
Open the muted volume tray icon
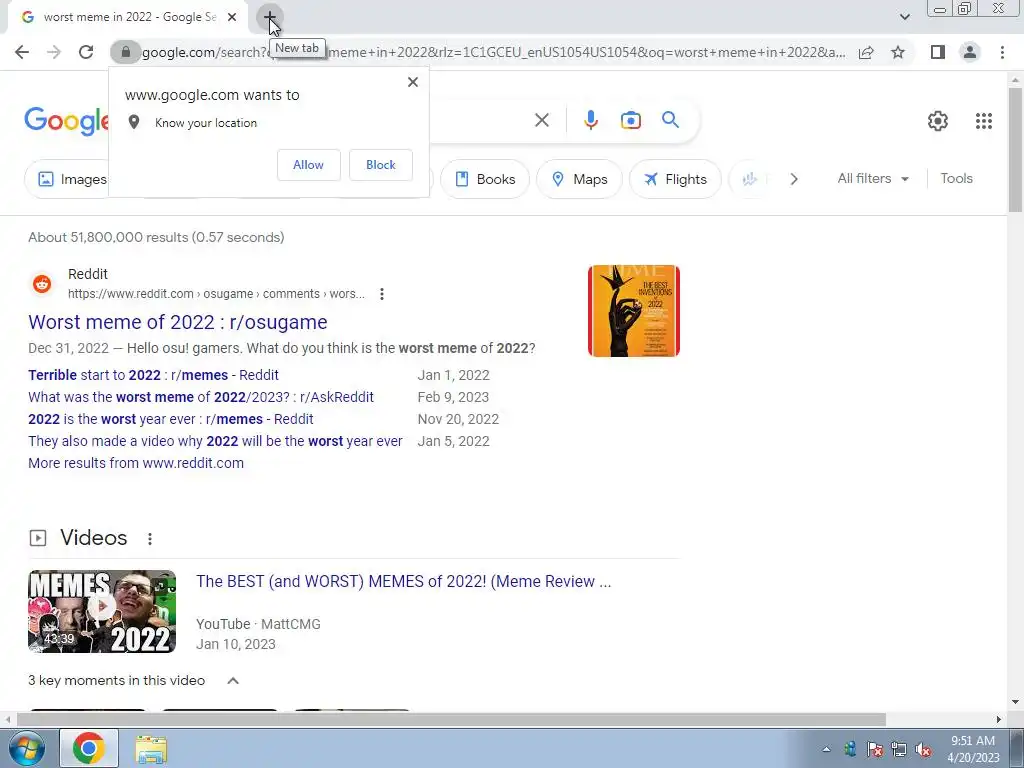point(923,749)
